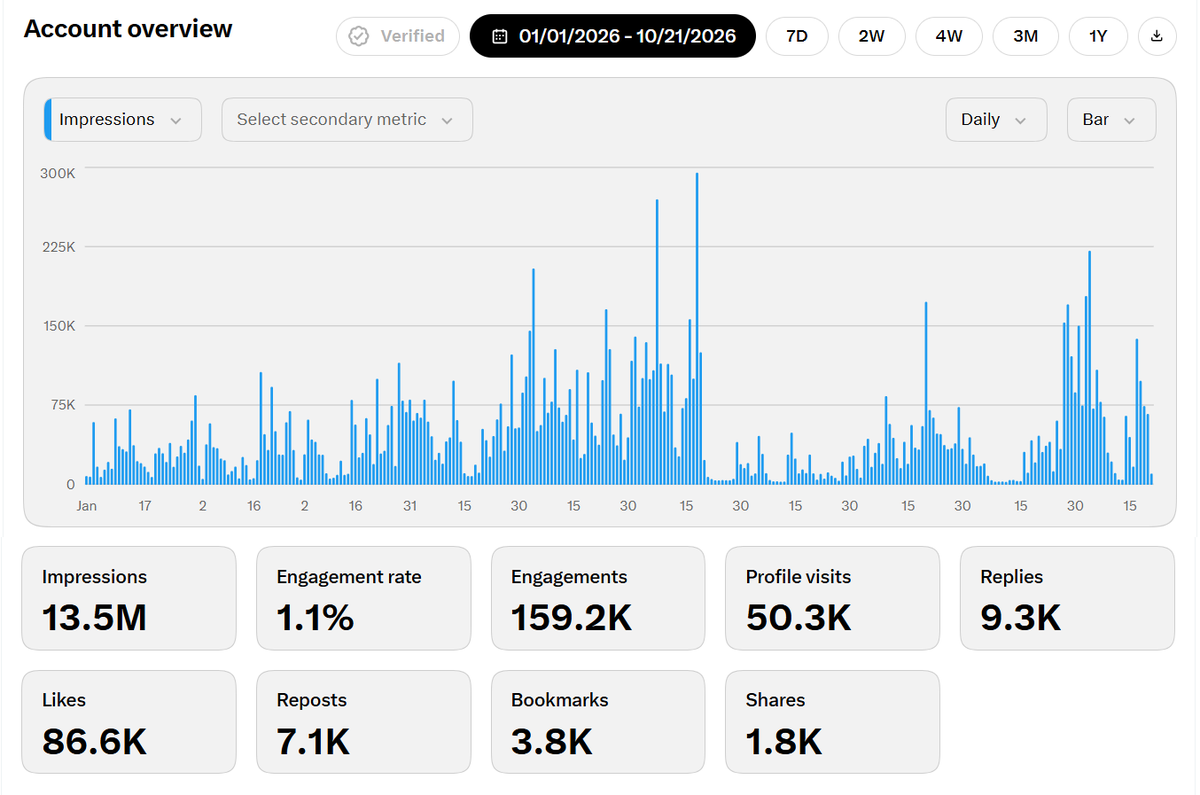
Task: Click the Reposts 7.1K card
Action: click(364, 722)
